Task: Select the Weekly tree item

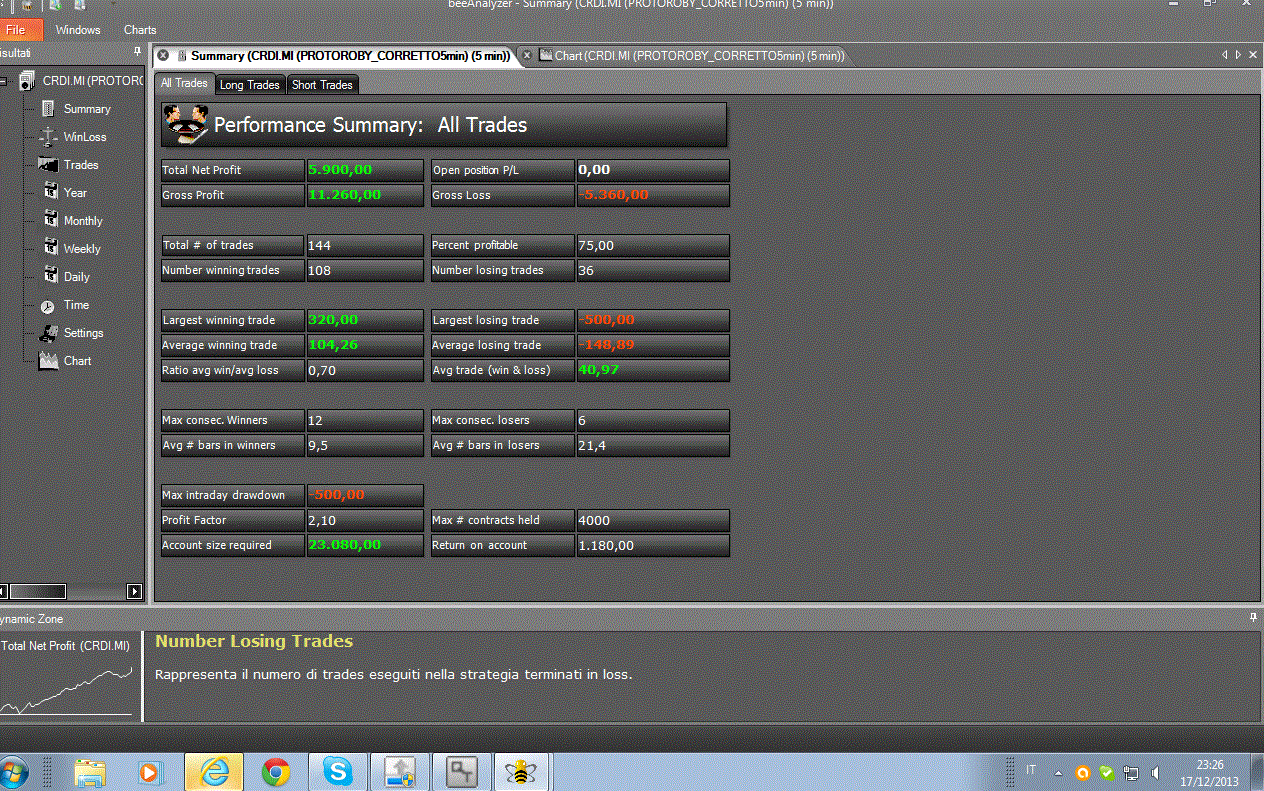Action: tap(82, 249)
